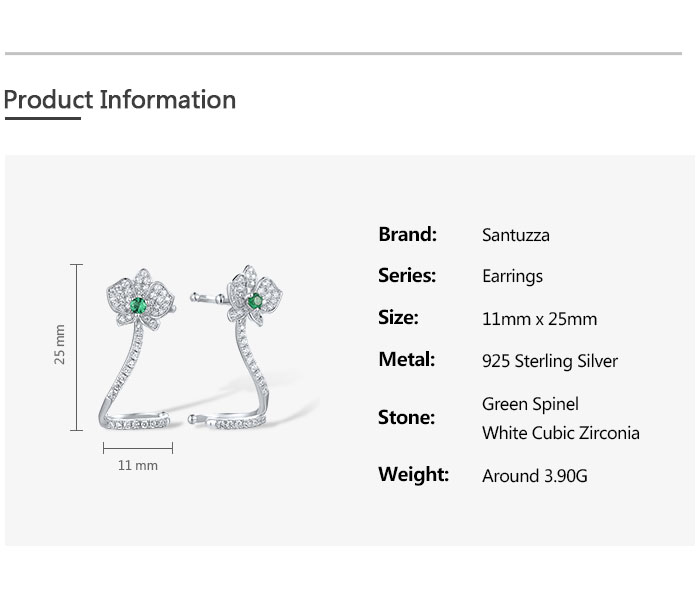Select the Santuzza brand name

click(x=515, y=235)
